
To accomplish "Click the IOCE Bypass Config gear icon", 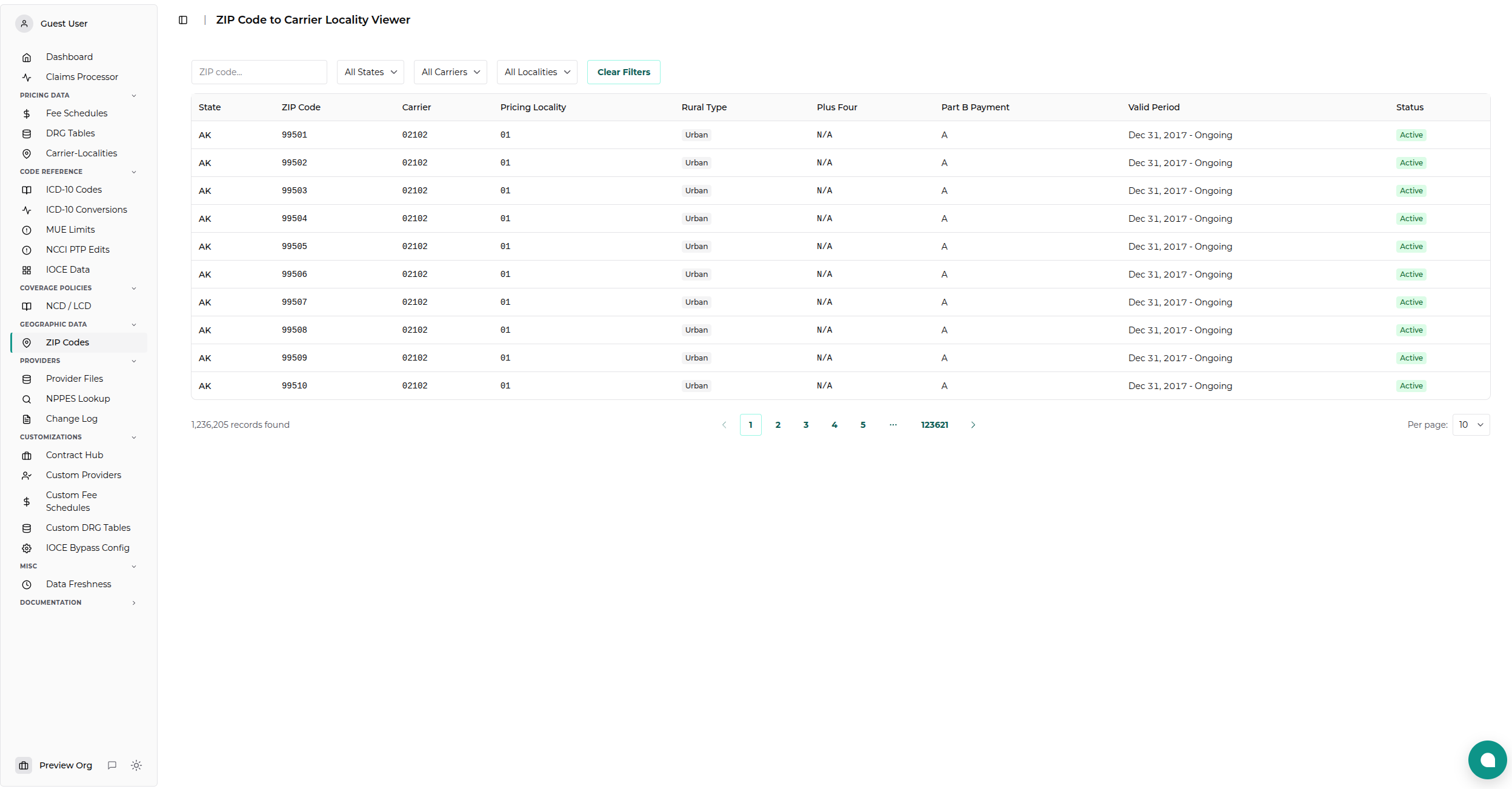I will click(x=27, y=548).
